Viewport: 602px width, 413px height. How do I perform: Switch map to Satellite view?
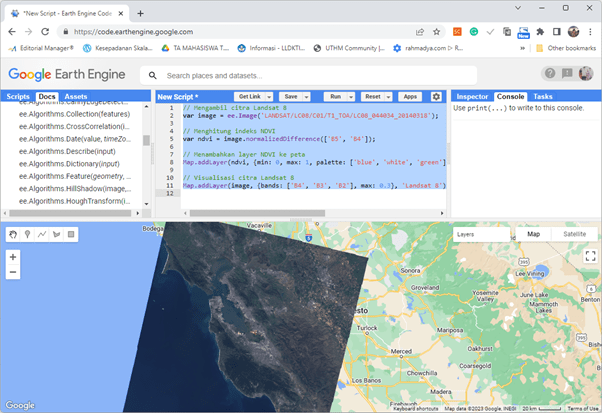coord(573,234)
